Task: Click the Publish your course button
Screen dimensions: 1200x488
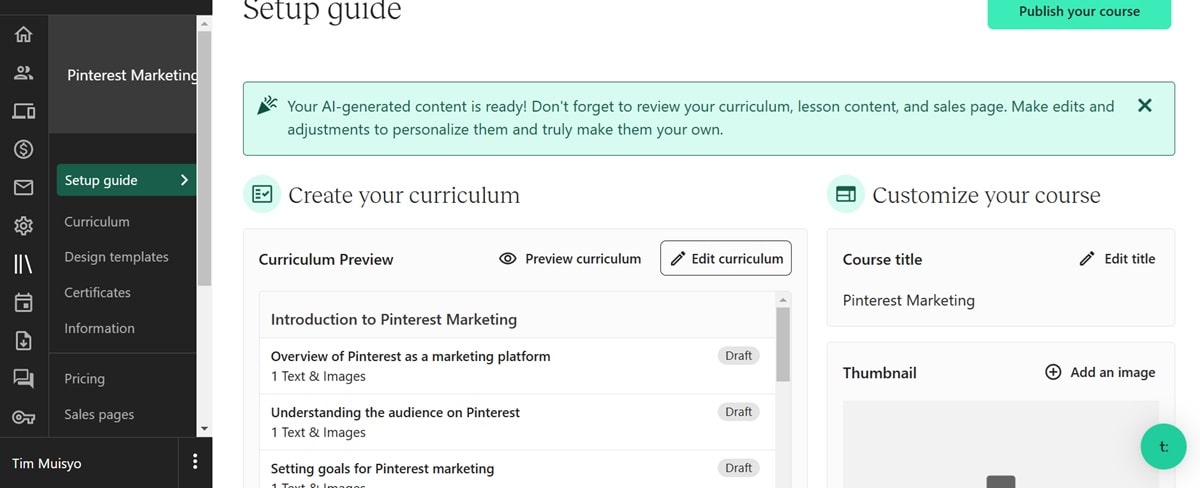Action: [x=1079, y=12]
